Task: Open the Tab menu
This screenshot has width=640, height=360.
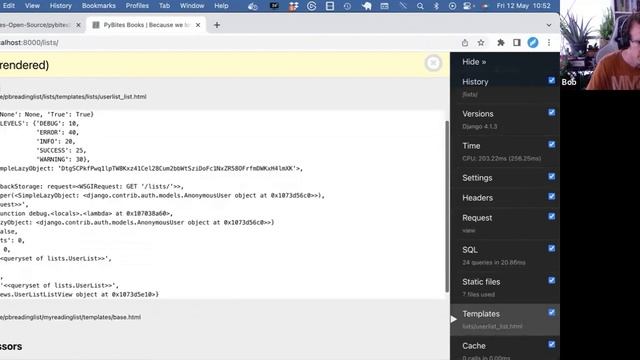Action: [x=164, y=6]
